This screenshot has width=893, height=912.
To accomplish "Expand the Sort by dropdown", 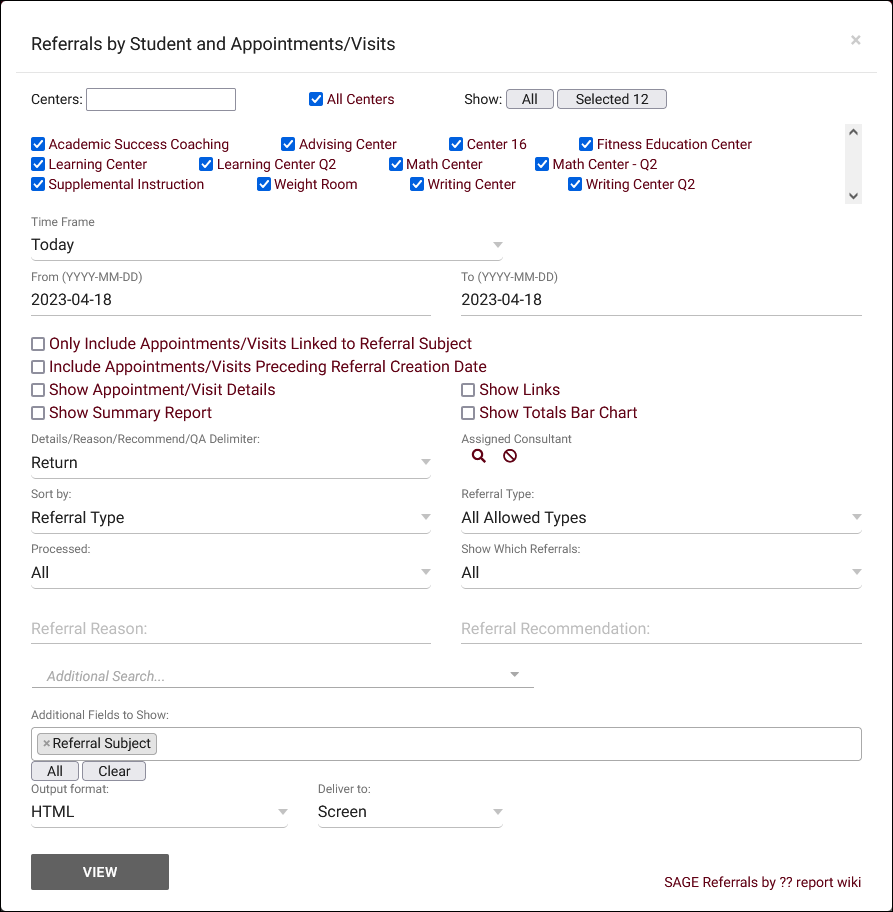I will click(x=231, y=518).
